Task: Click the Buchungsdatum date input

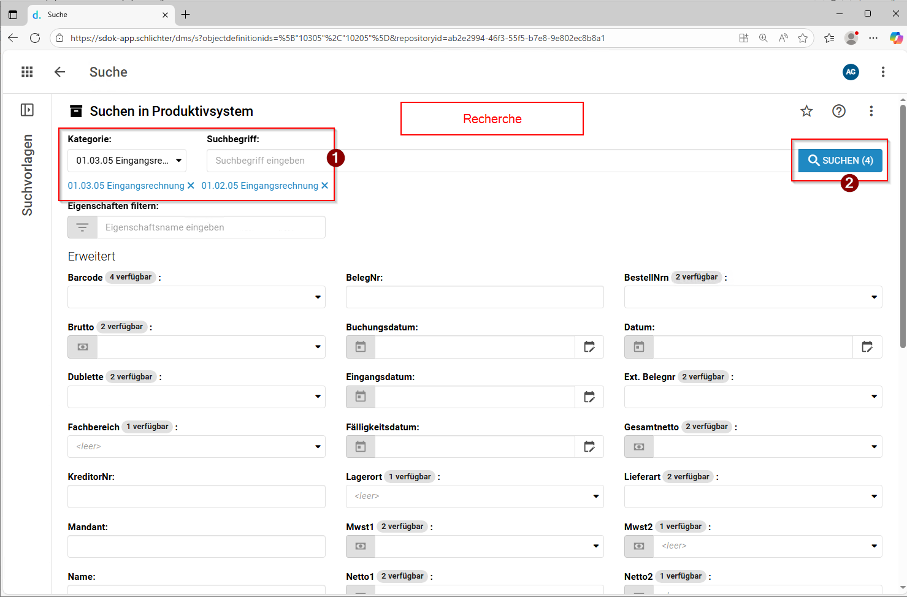Action: coord(475,347)
